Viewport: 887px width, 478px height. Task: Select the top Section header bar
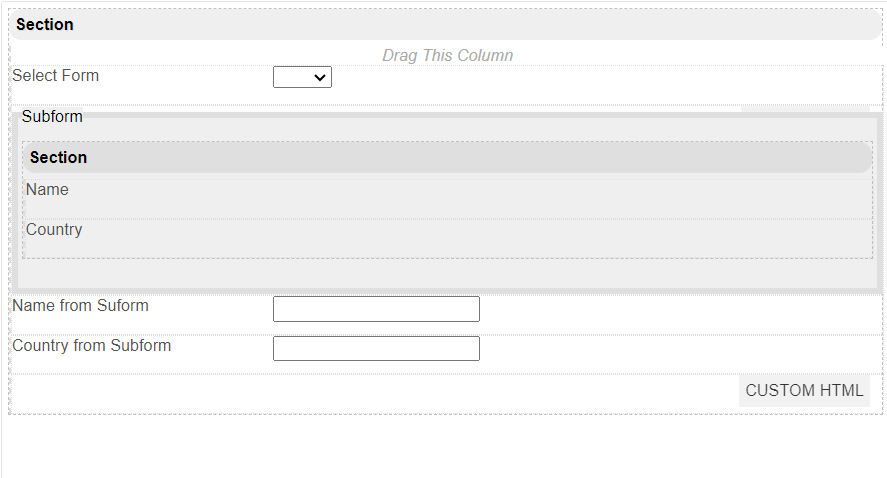[x=445, y=25]
